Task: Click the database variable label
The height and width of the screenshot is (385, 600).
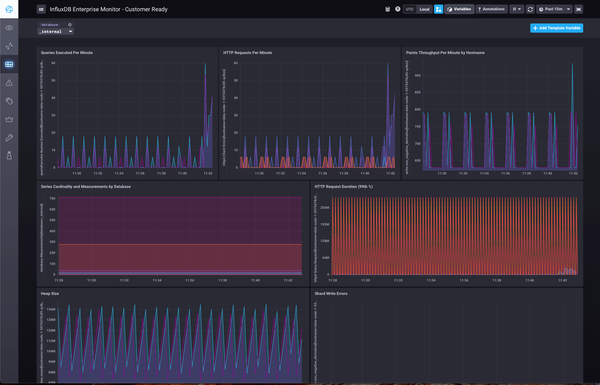Action: coord(49,24)
